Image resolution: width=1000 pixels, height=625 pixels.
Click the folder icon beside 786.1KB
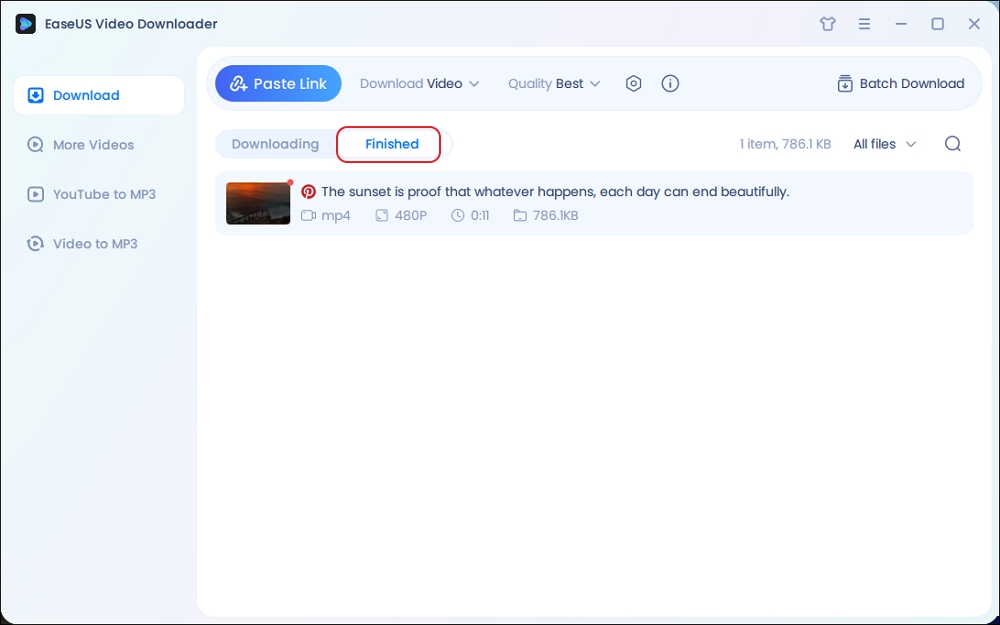(520, 216)
